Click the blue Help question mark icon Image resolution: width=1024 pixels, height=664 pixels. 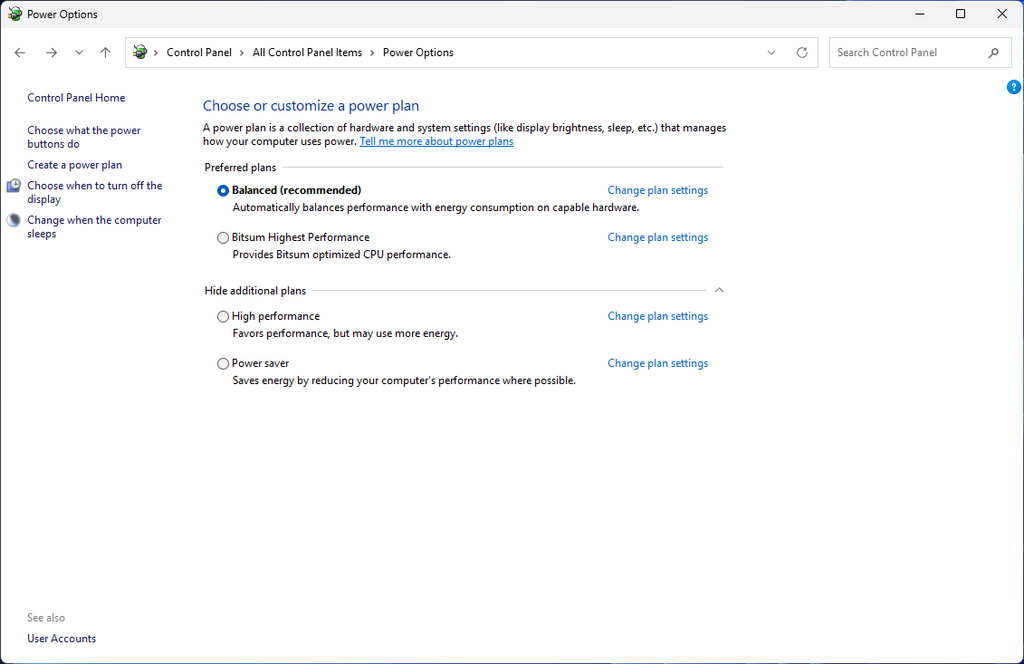(1013, 88)
